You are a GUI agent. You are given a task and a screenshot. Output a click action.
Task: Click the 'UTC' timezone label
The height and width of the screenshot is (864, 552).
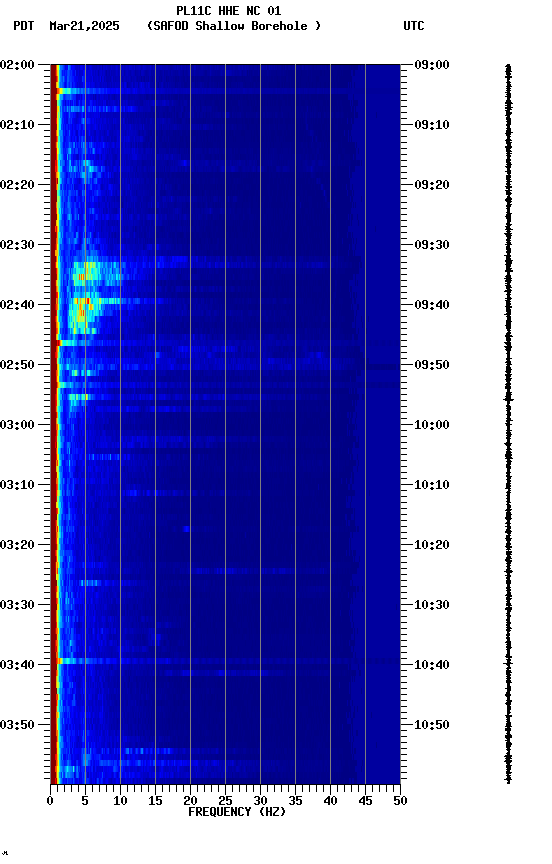click(x=414, y=26)
